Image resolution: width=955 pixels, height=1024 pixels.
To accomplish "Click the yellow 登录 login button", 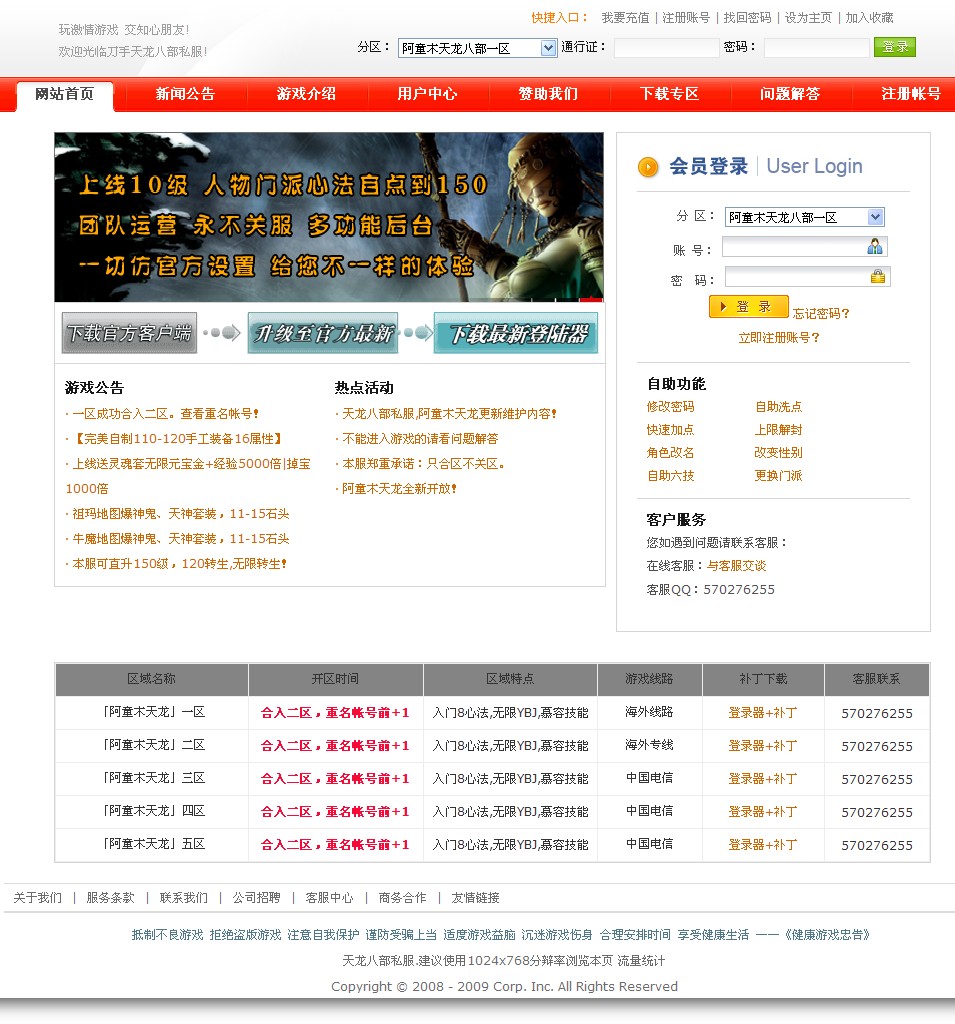I will point(748,307).
